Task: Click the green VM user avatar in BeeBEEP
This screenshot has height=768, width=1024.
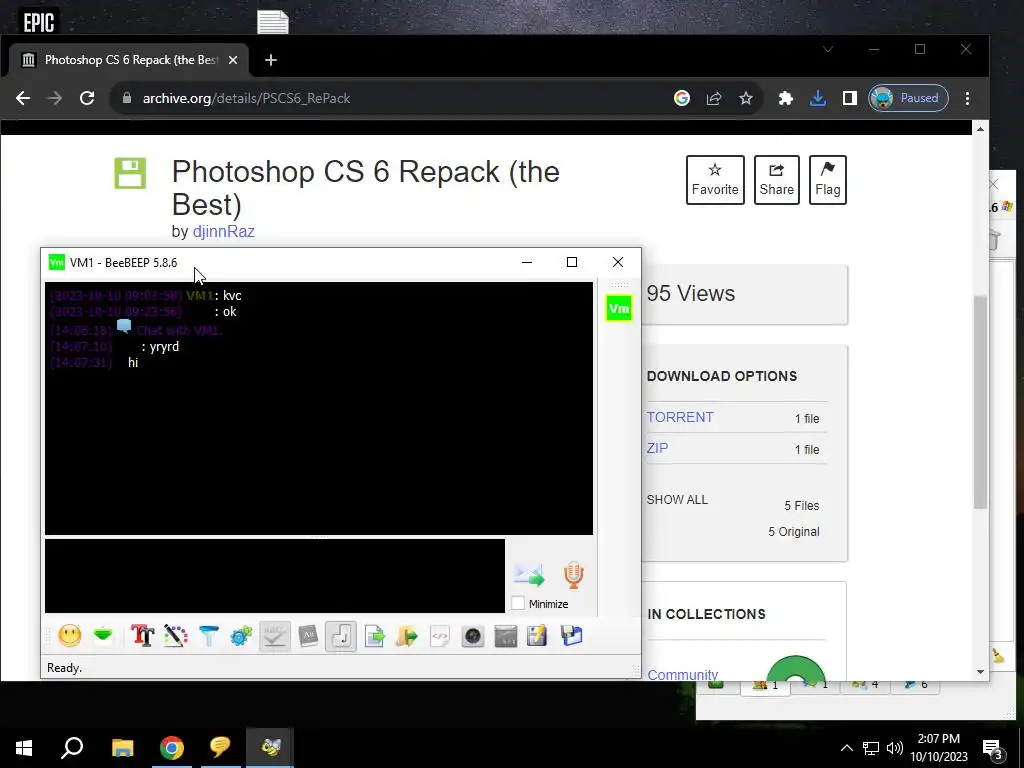Action: 618,308
